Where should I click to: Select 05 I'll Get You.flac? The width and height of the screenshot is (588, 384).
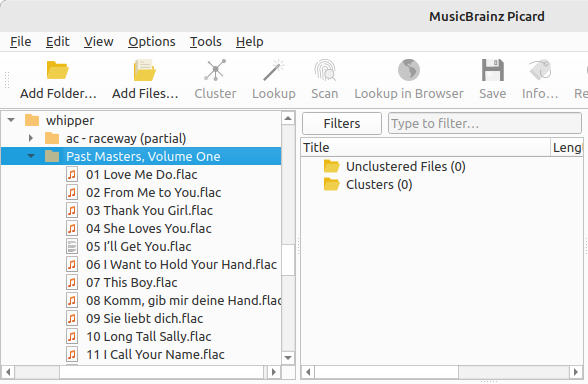tap(139, 246)
